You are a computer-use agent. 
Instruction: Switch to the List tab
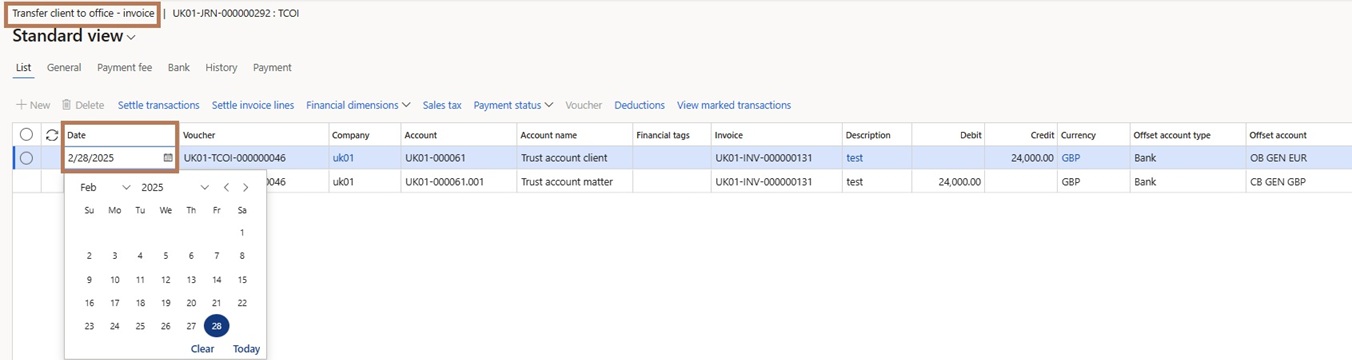pos(23,68)
